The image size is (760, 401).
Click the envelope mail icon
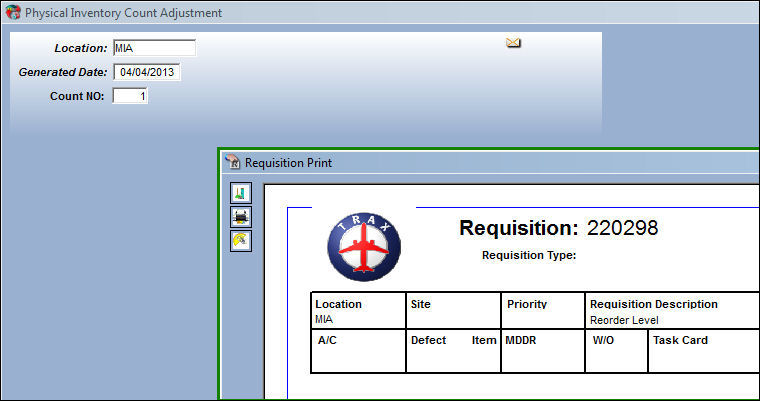click(513, 43)
